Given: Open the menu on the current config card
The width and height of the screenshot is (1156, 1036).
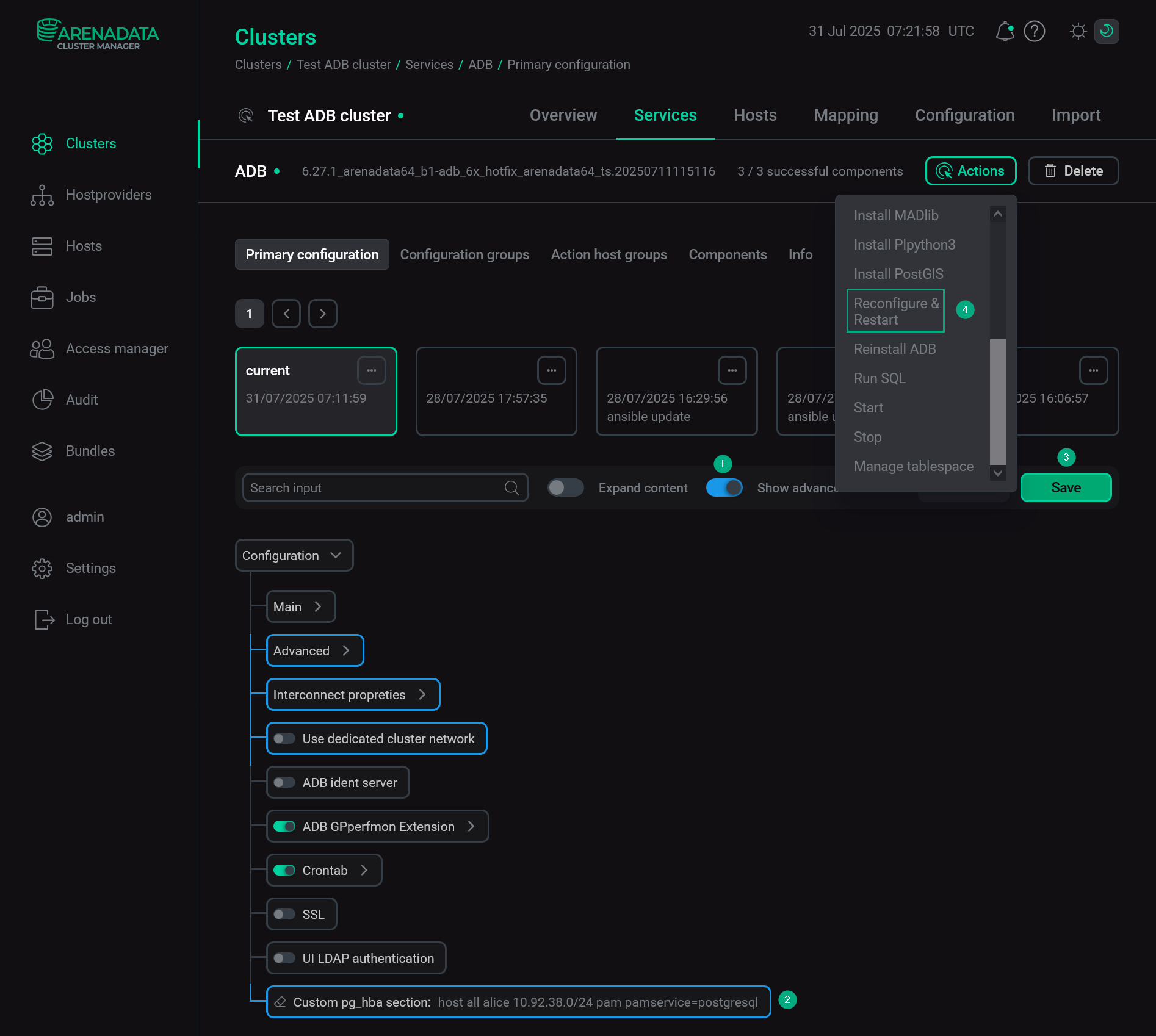Looking at the screenshot, I should pos(372,370).
